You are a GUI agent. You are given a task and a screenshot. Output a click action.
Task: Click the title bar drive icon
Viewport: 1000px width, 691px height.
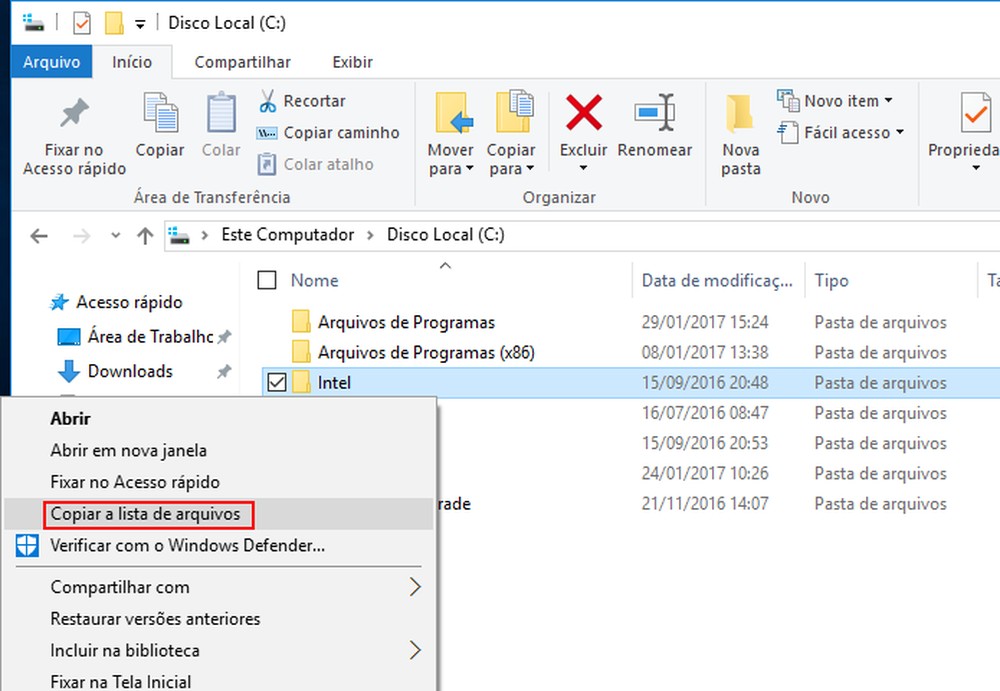coord(34,23)
